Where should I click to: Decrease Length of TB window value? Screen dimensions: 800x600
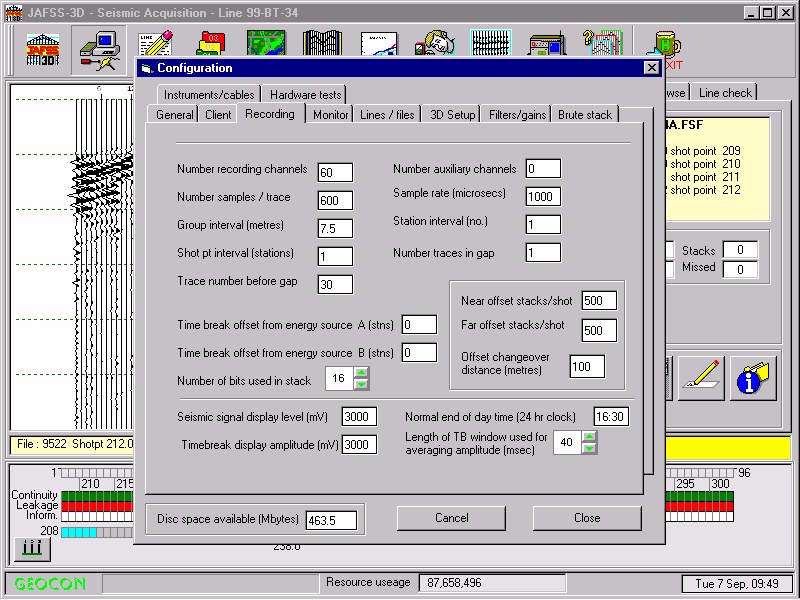(x=589, y=448)
